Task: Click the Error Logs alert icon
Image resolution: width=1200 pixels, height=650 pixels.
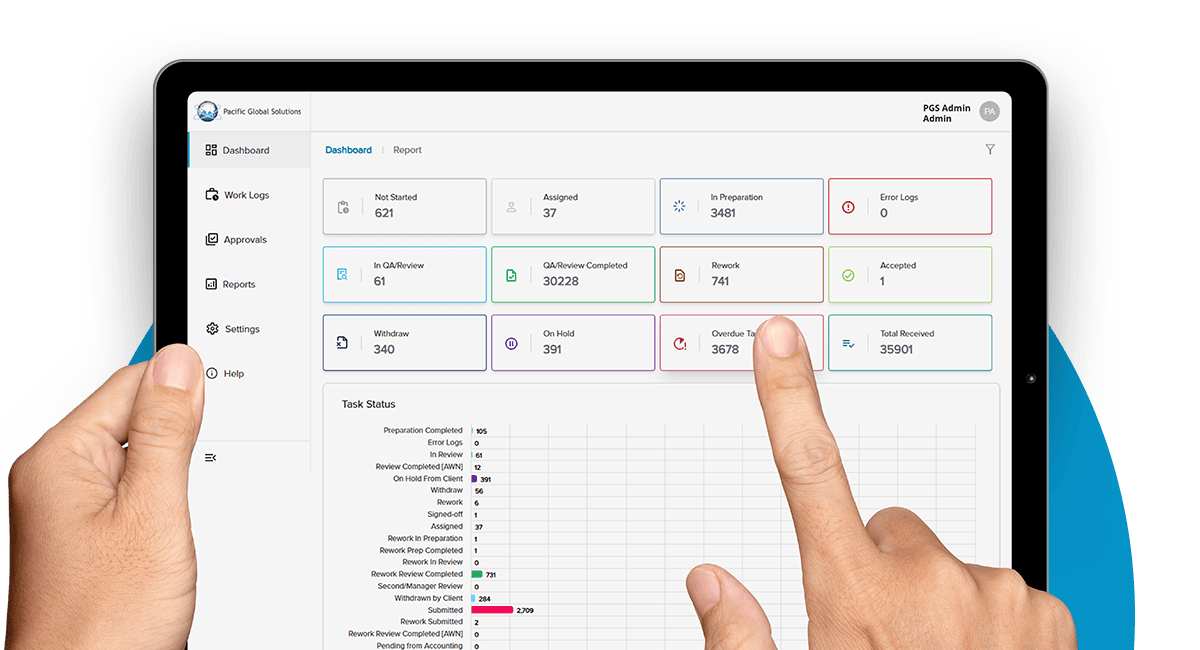Action: point(848,207)
